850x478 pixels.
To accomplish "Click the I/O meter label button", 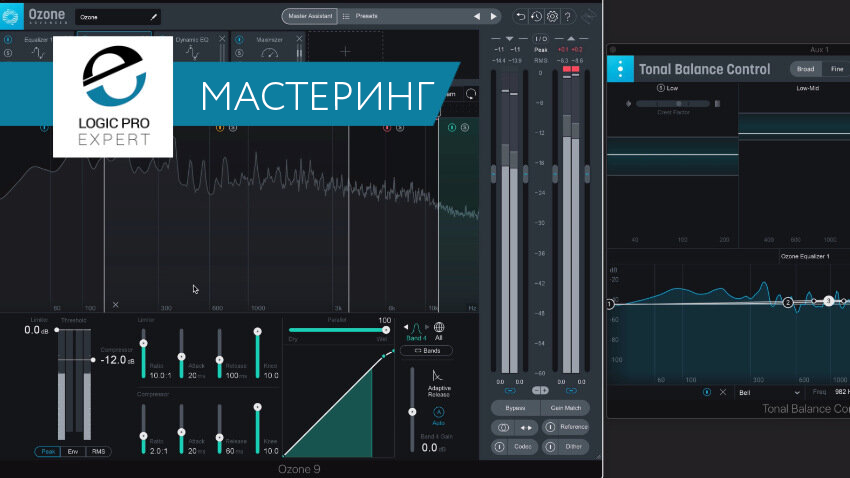I will pyautogui.click(x=541, y=39).
